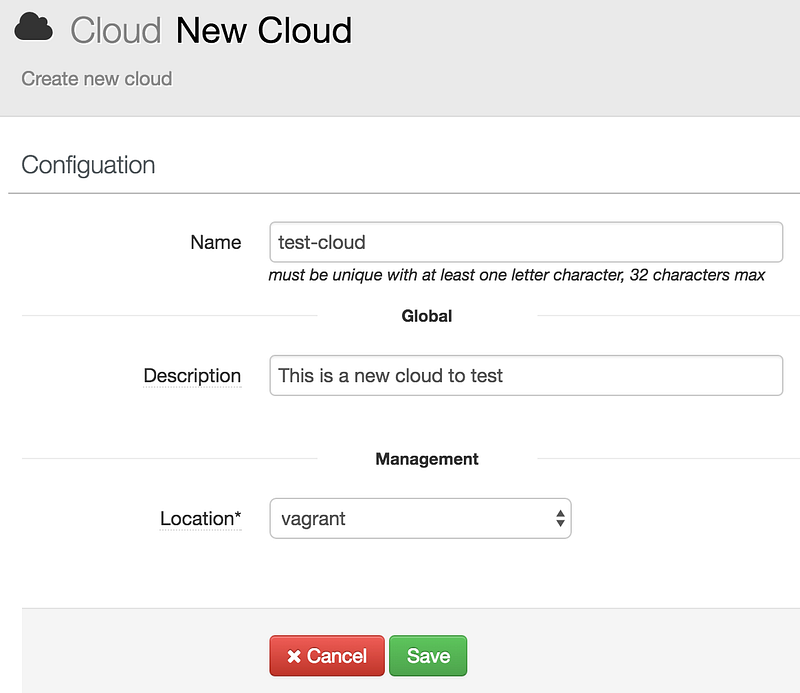This screenshot has width=800, height=693.
Task: Click the red Cancel button label
Action: coord(337,657)
